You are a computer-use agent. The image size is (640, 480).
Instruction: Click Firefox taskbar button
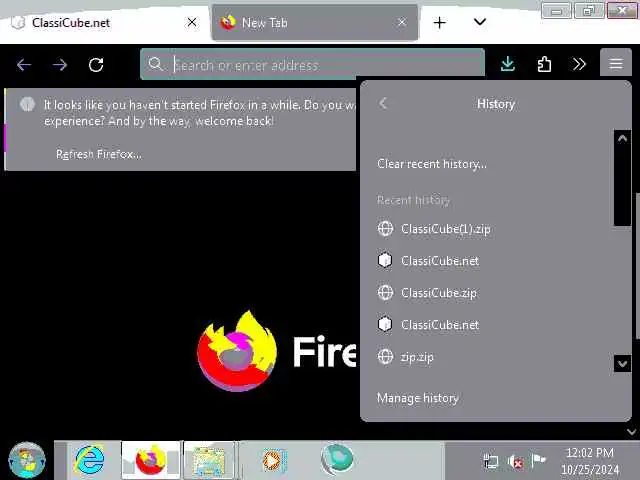tap(151, 460)
